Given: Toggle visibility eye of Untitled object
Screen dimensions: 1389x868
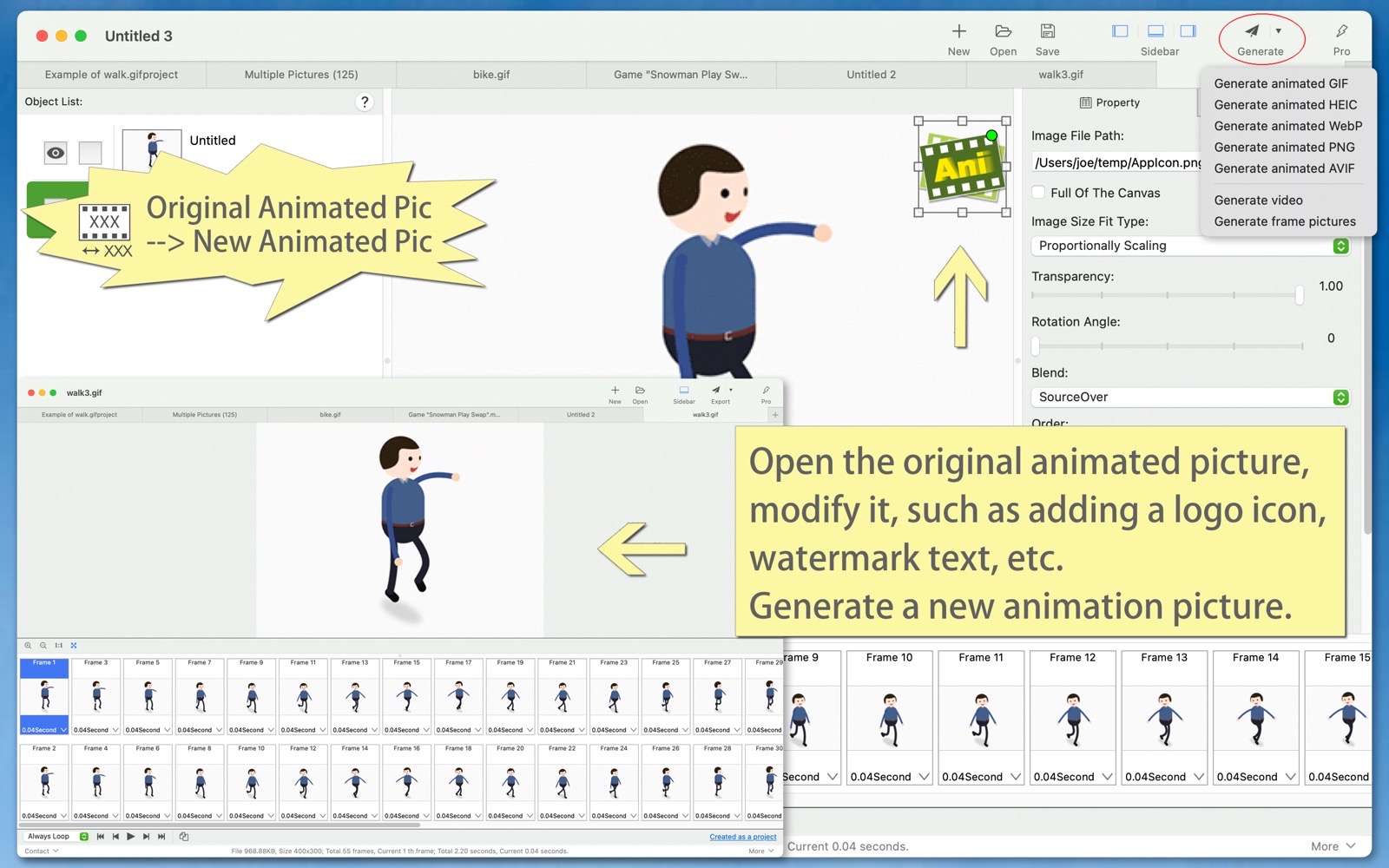Looking at the screenshot, I should point(56,154).
